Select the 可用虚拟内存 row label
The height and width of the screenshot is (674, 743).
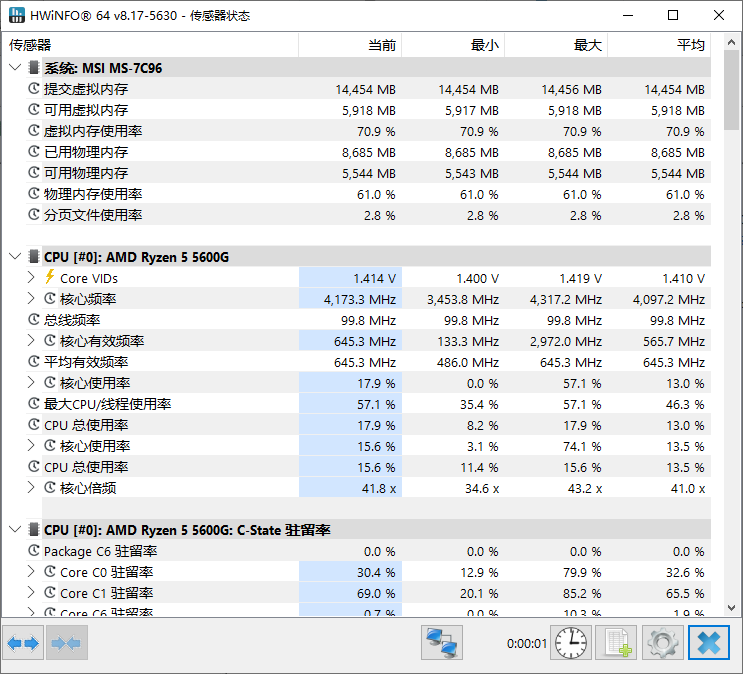[x=86, y=110]
